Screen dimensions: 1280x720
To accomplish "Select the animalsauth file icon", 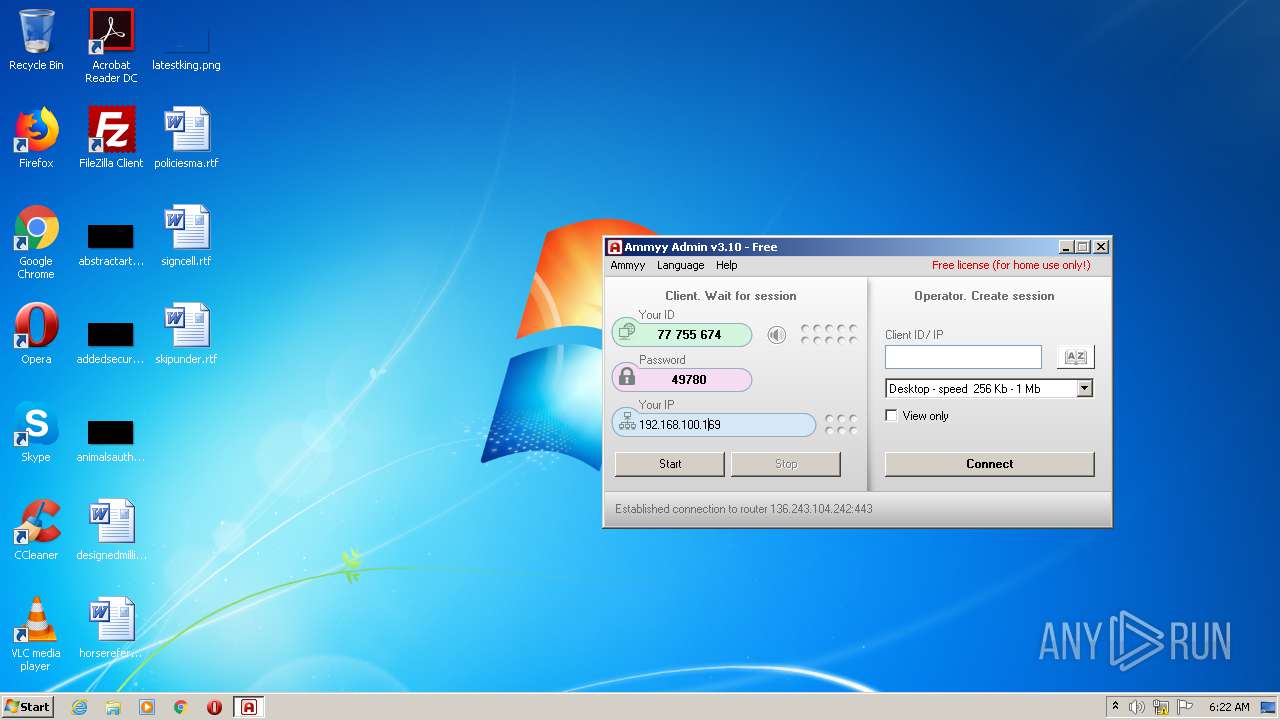I will pyautogui.click(x=111, y=441).
